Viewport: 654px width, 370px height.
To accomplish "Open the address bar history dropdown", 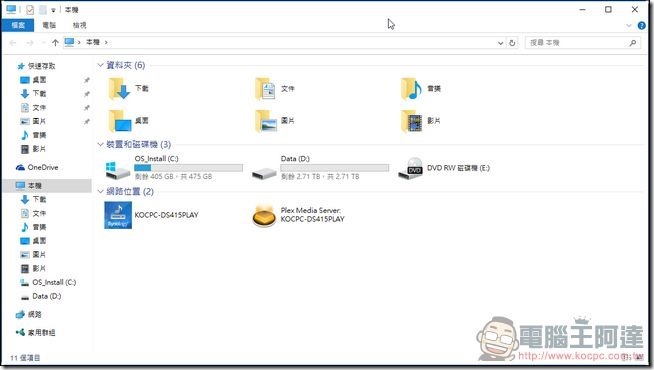I will point(501,43).
